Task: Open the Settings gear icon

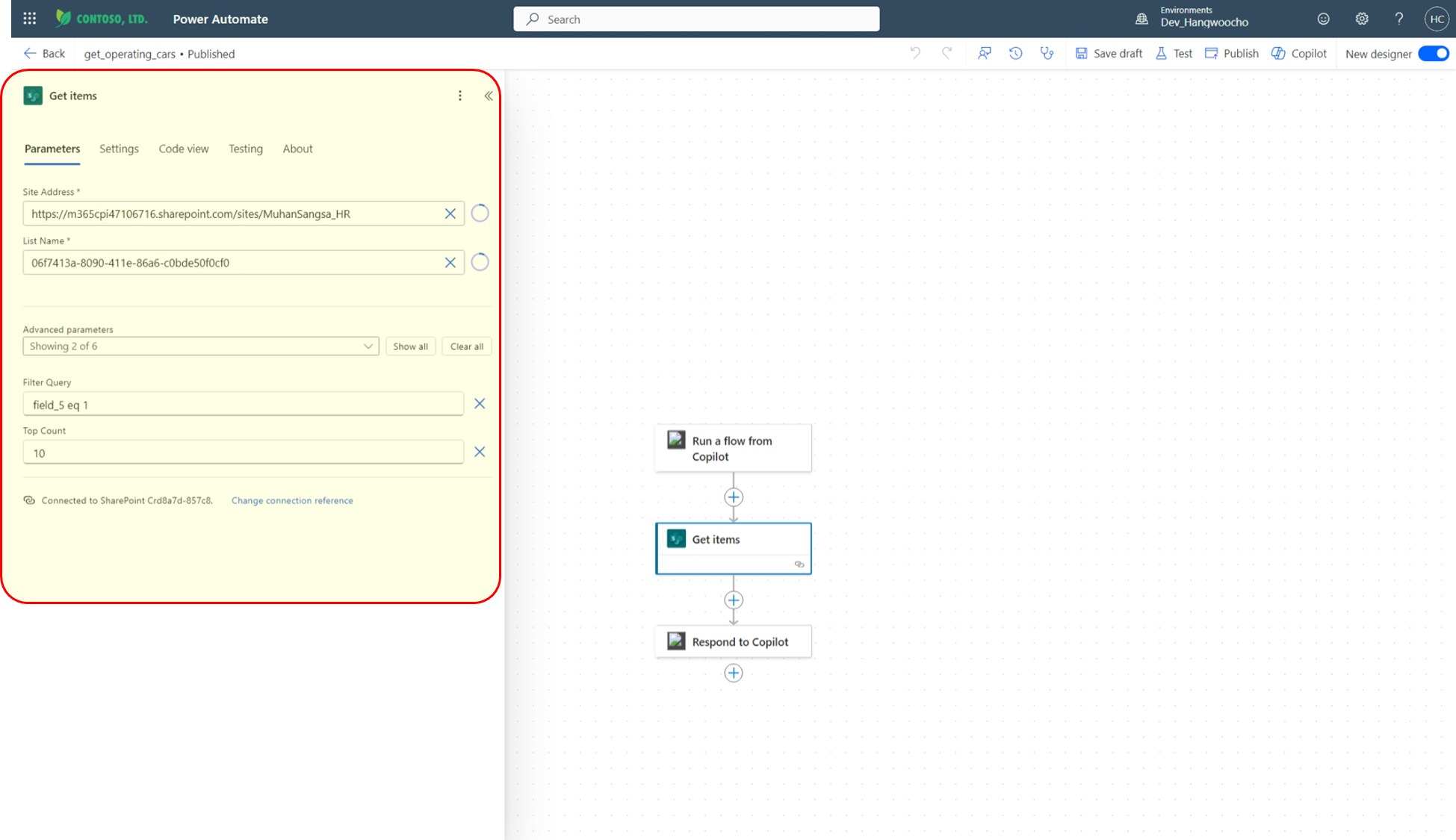Action: (x=1362, y=19)
